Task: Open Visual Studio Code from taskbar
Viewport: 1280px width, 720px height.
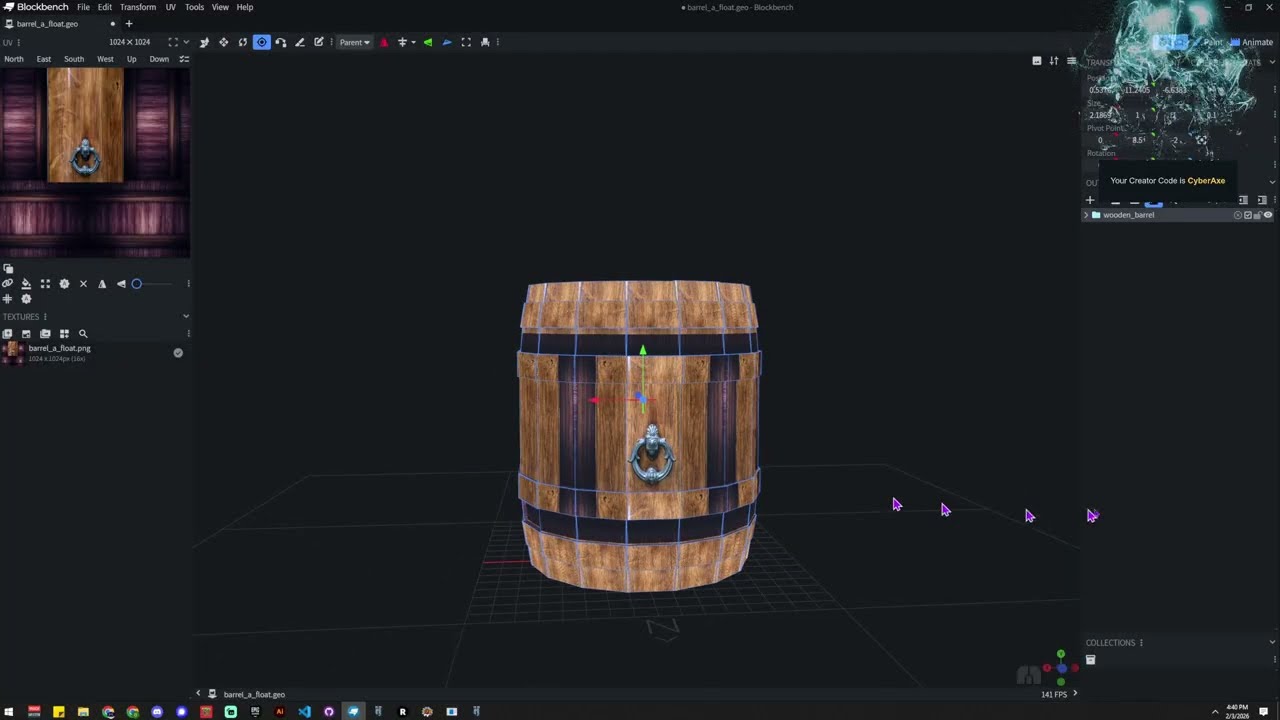Action: point(304,712)
